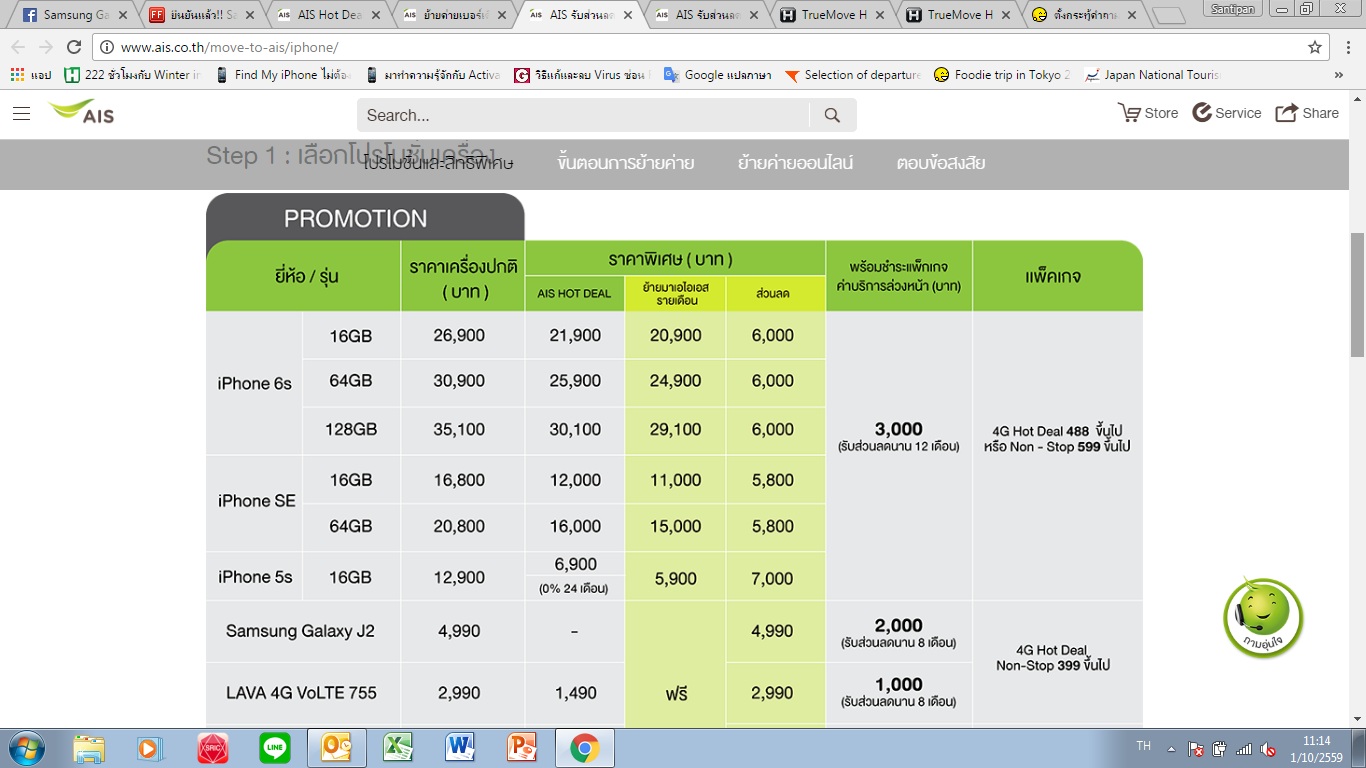Click the PROMOTION table header tab
The image size is (1366, 768).
pos(365,218)
